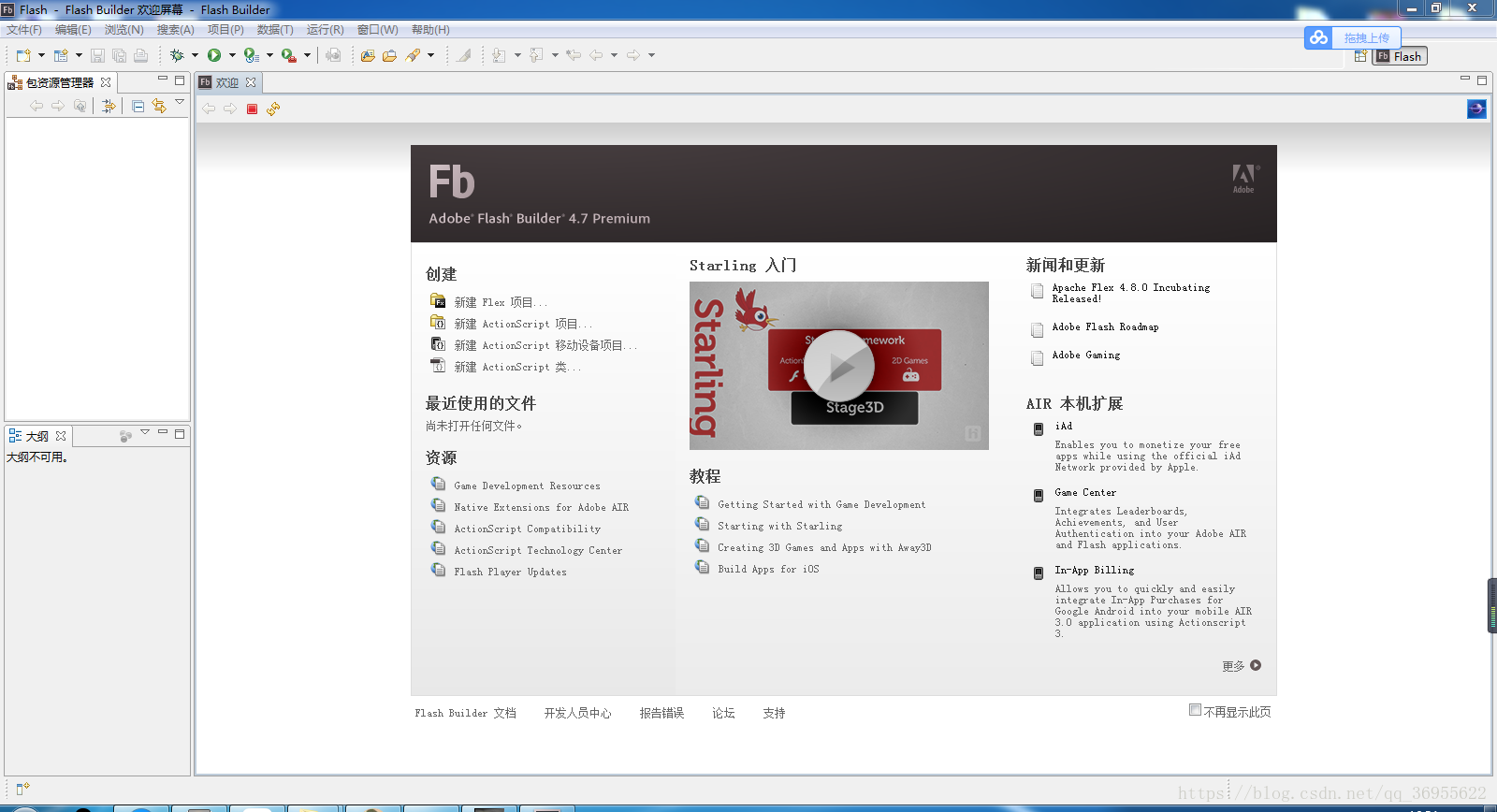Open Flash Builder 文档 link

click(465, 713)
